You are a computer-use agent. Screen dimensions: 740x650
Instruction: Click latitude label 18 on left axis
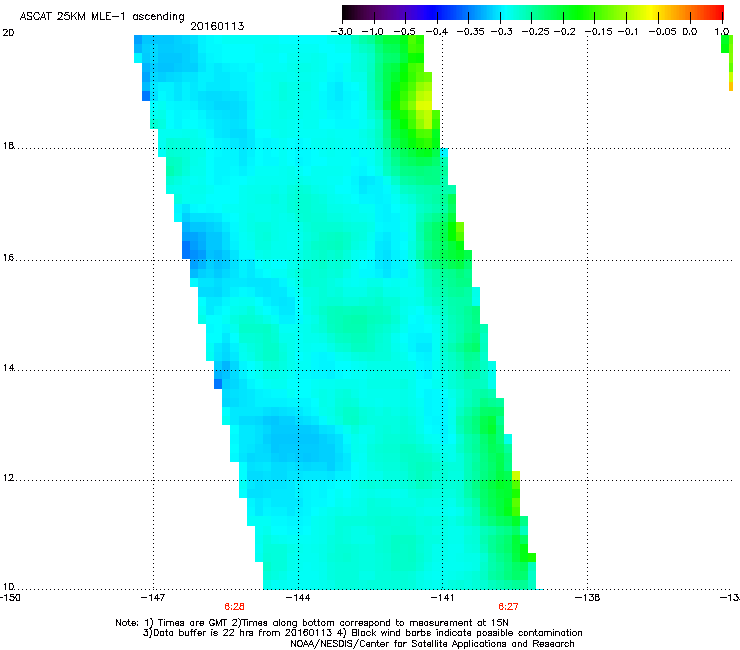(x=8, y=145)
